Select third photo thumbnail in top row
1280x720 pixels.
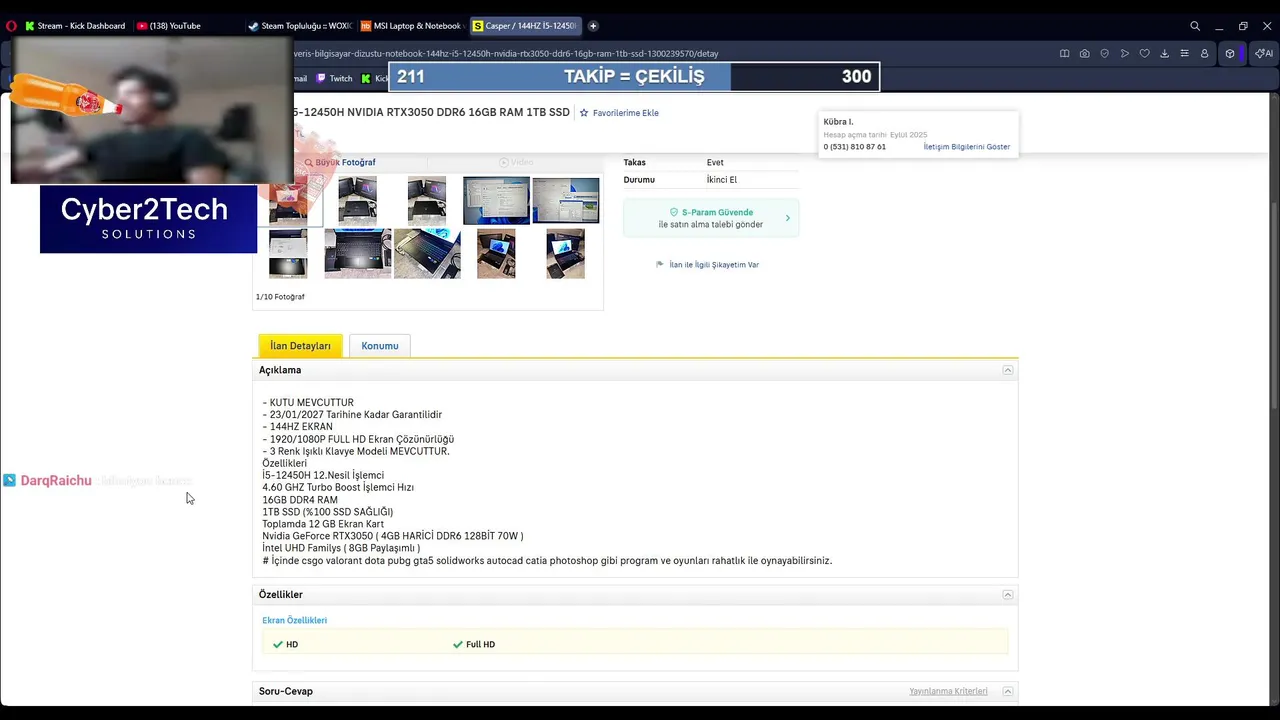pos(427,200)
